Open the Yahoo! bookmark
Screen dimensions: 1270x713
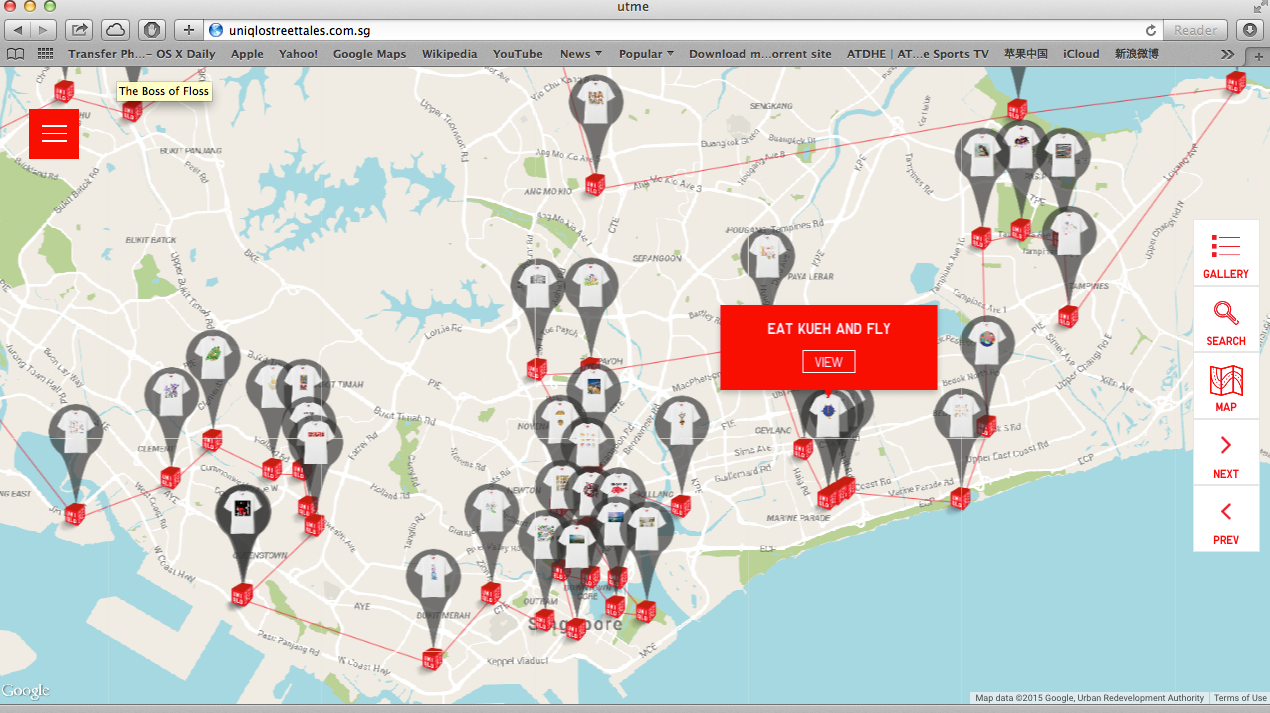point(298,54)
